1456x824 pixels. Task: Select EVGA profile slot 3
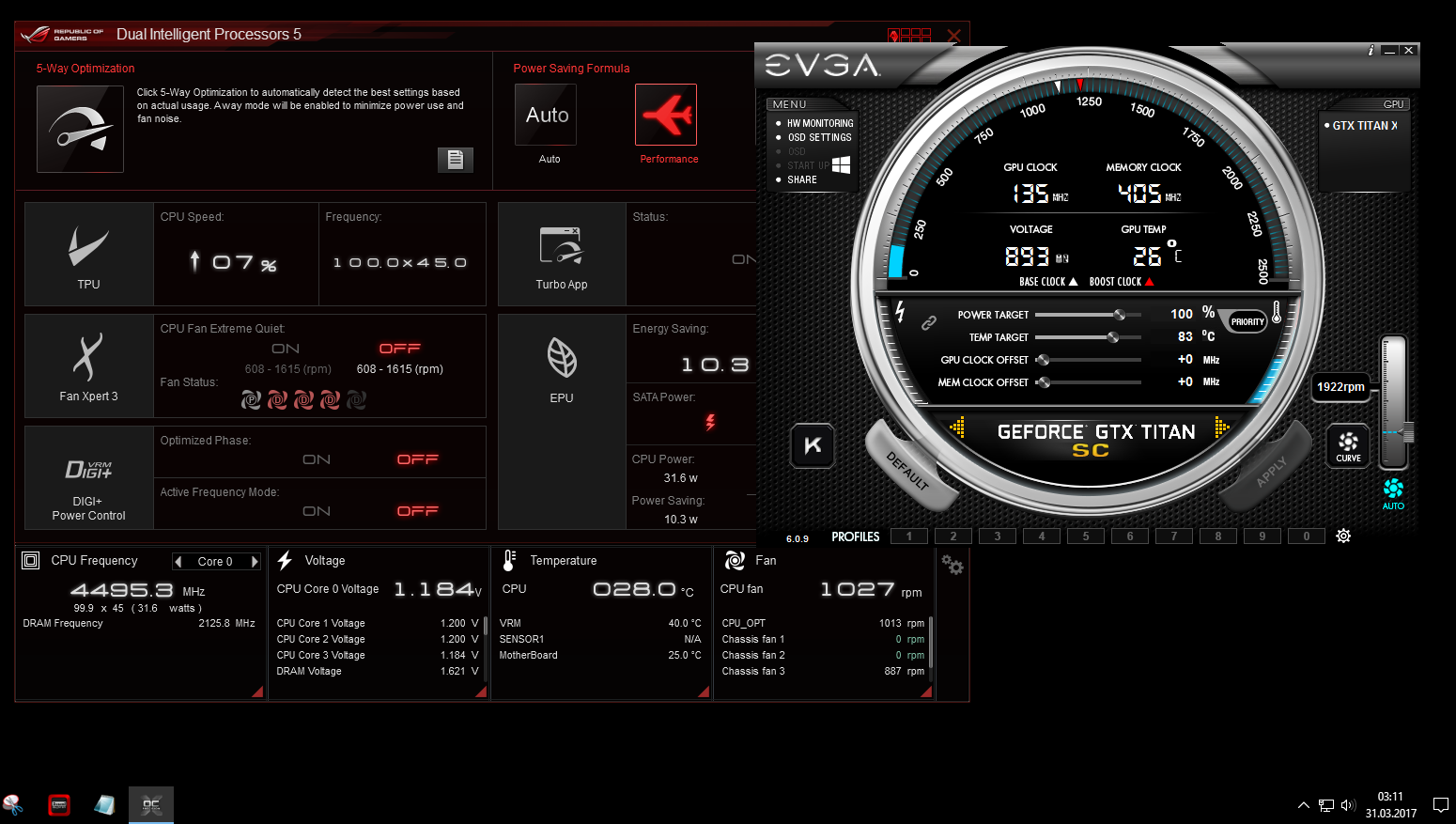point(998,536)
